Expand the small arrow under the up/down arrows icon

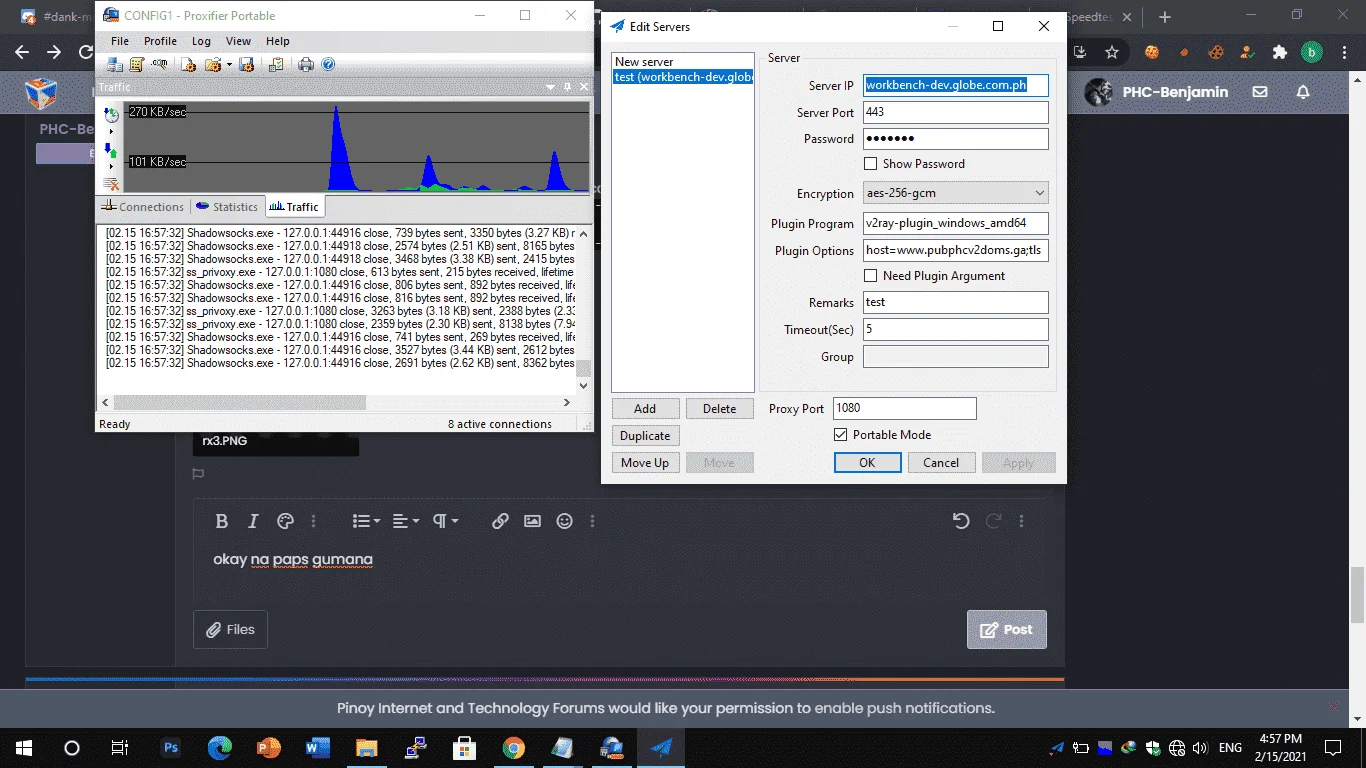click(111, 166)
